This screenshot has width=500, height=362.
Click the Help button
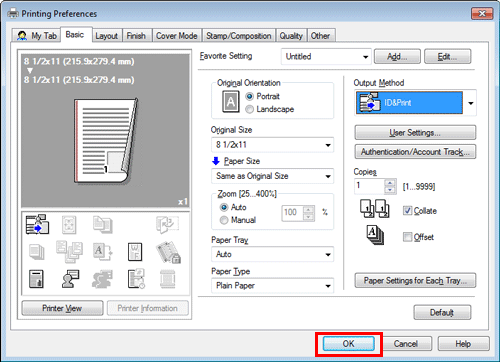tap(463, 344)
